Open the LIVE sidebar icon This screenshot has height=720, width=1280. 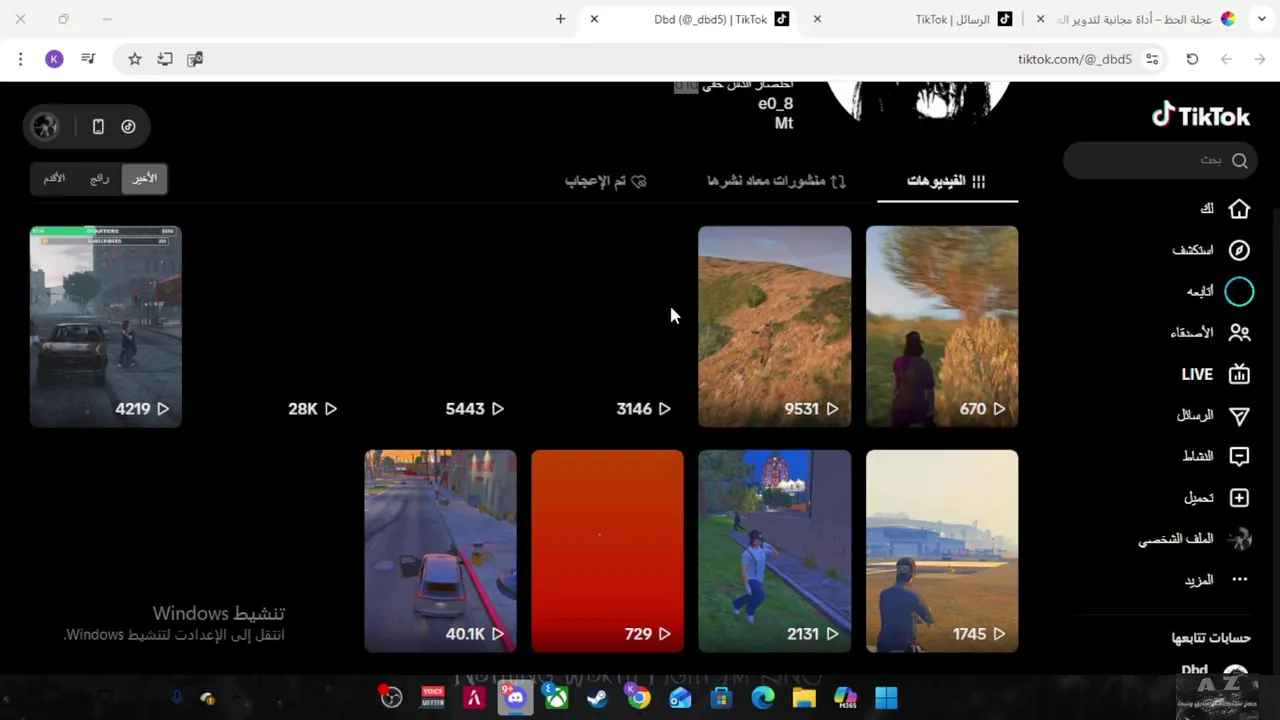click(x=1239, y=374)
